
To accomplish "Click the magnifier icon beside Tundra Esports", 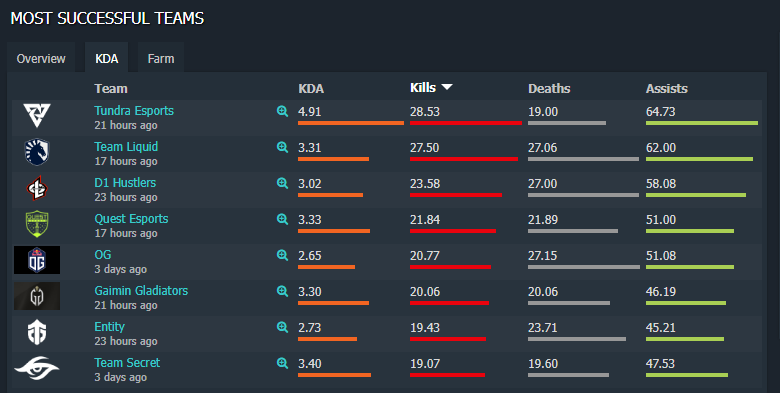I will coord(283,111).
